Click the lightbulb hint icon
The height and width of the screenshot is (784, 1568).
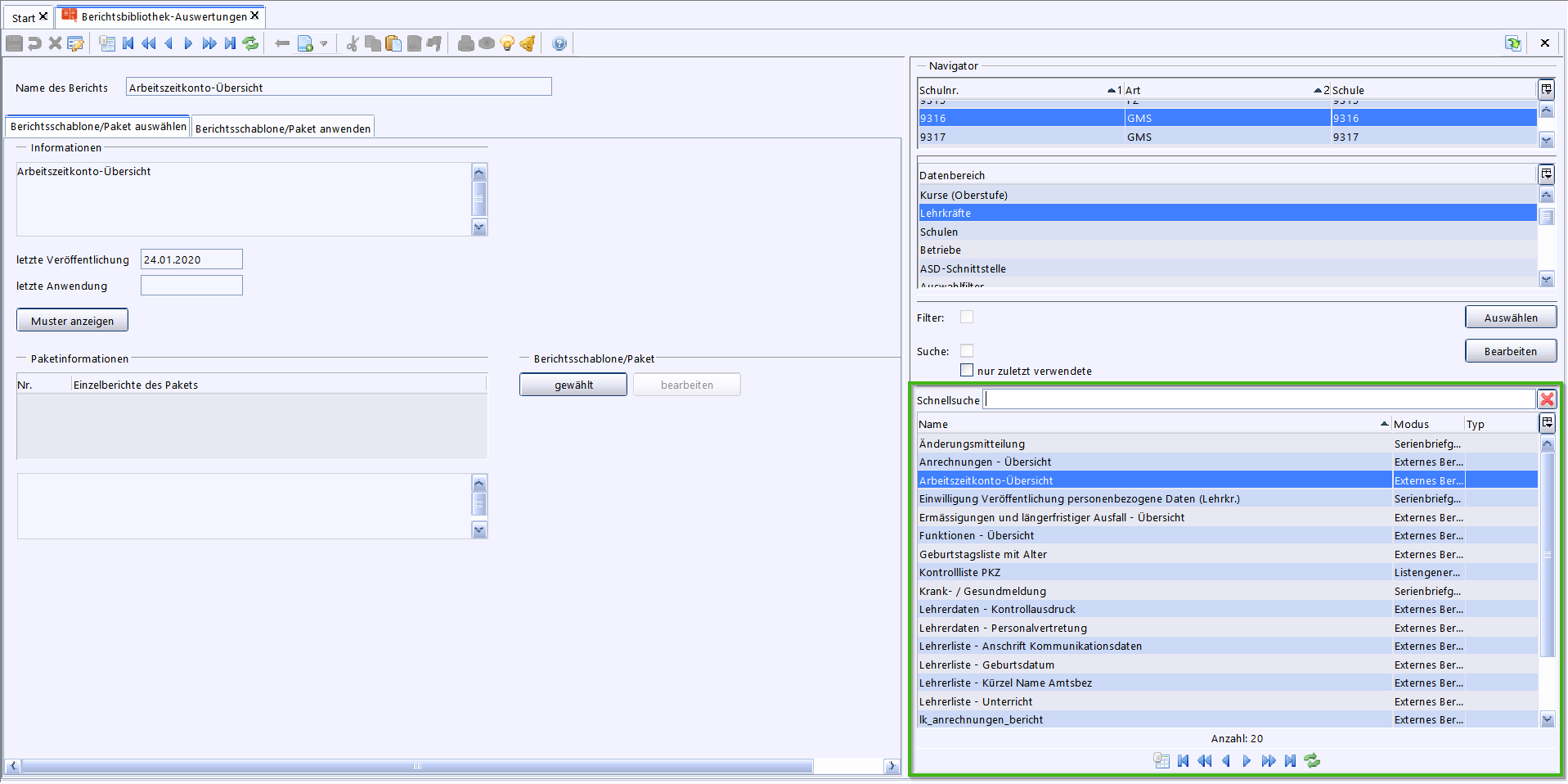(x=507, y=43)
